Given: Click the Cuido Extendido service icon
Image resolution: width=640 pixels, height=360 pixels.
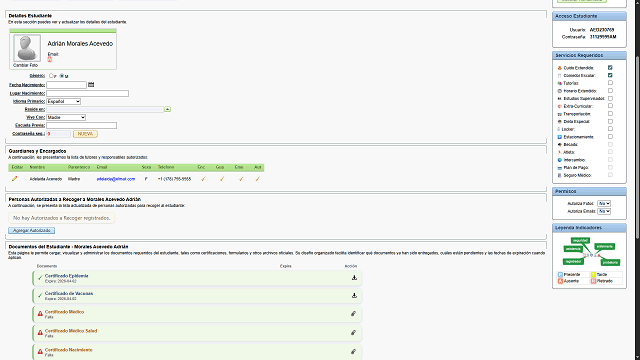Looking at the screenshot, I should 560,68.
